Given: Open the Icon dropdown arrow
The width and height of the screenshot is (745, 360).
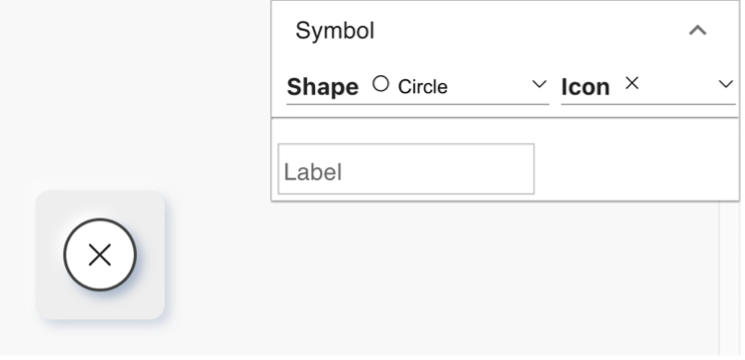Looking at the screenshot, I should tap(726, 85).
